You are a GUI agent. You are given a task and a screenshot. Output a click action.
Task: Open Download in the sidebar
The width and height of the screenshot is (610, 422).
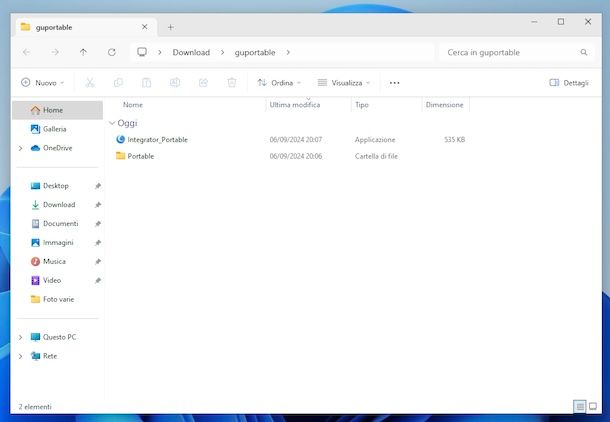coord(59,205)
